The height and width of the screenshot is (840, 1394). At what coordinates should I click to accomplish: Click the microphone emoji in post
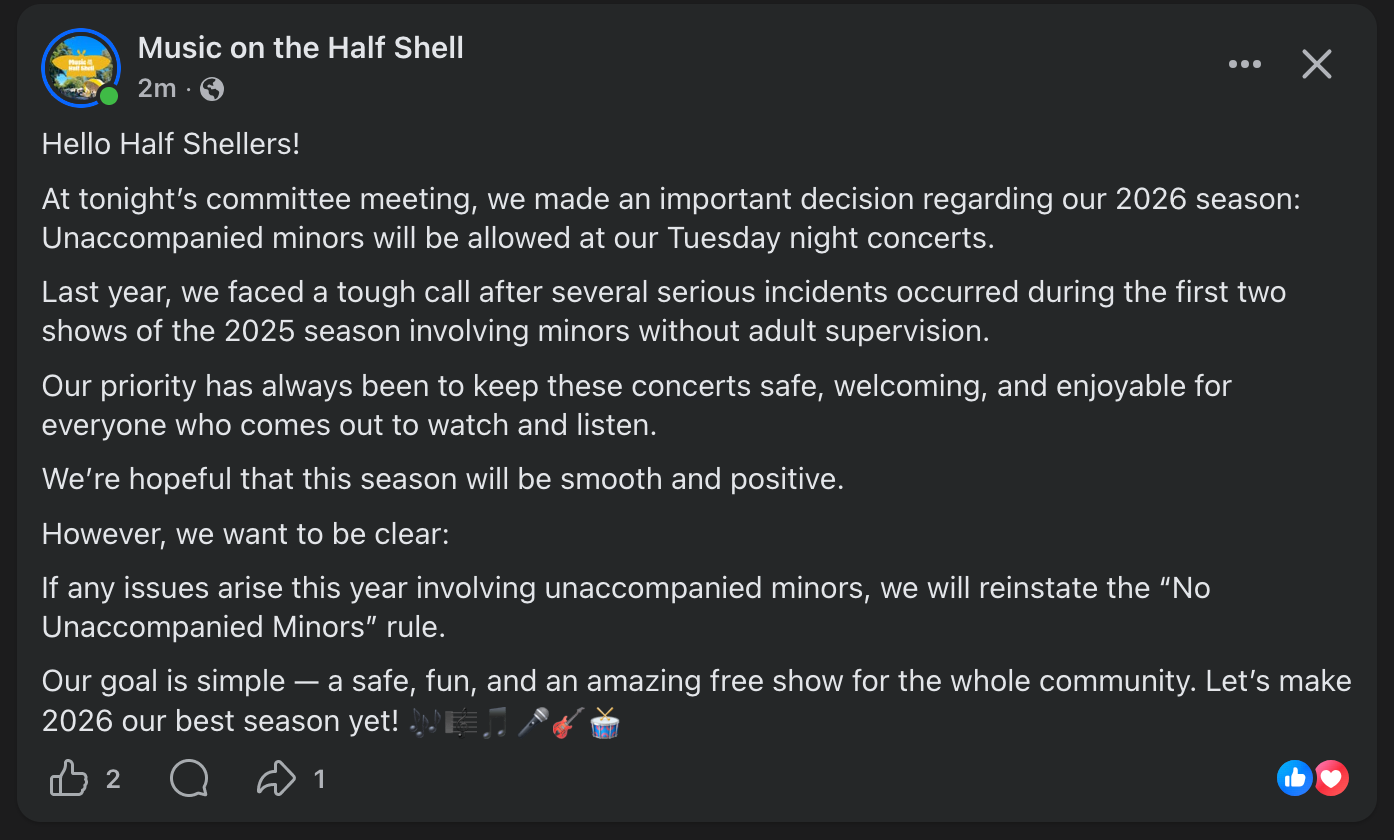coord(532,722)
